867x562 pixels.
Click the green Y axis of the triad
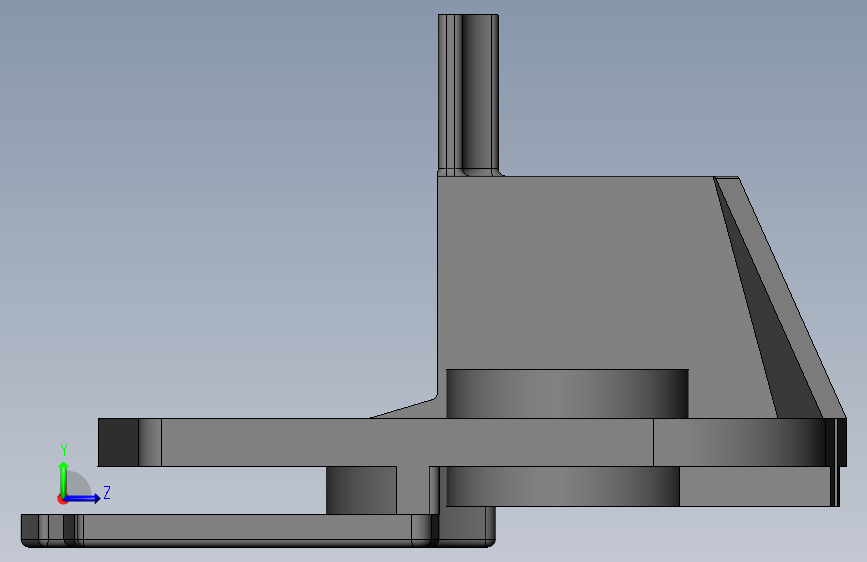coord(64,478)
